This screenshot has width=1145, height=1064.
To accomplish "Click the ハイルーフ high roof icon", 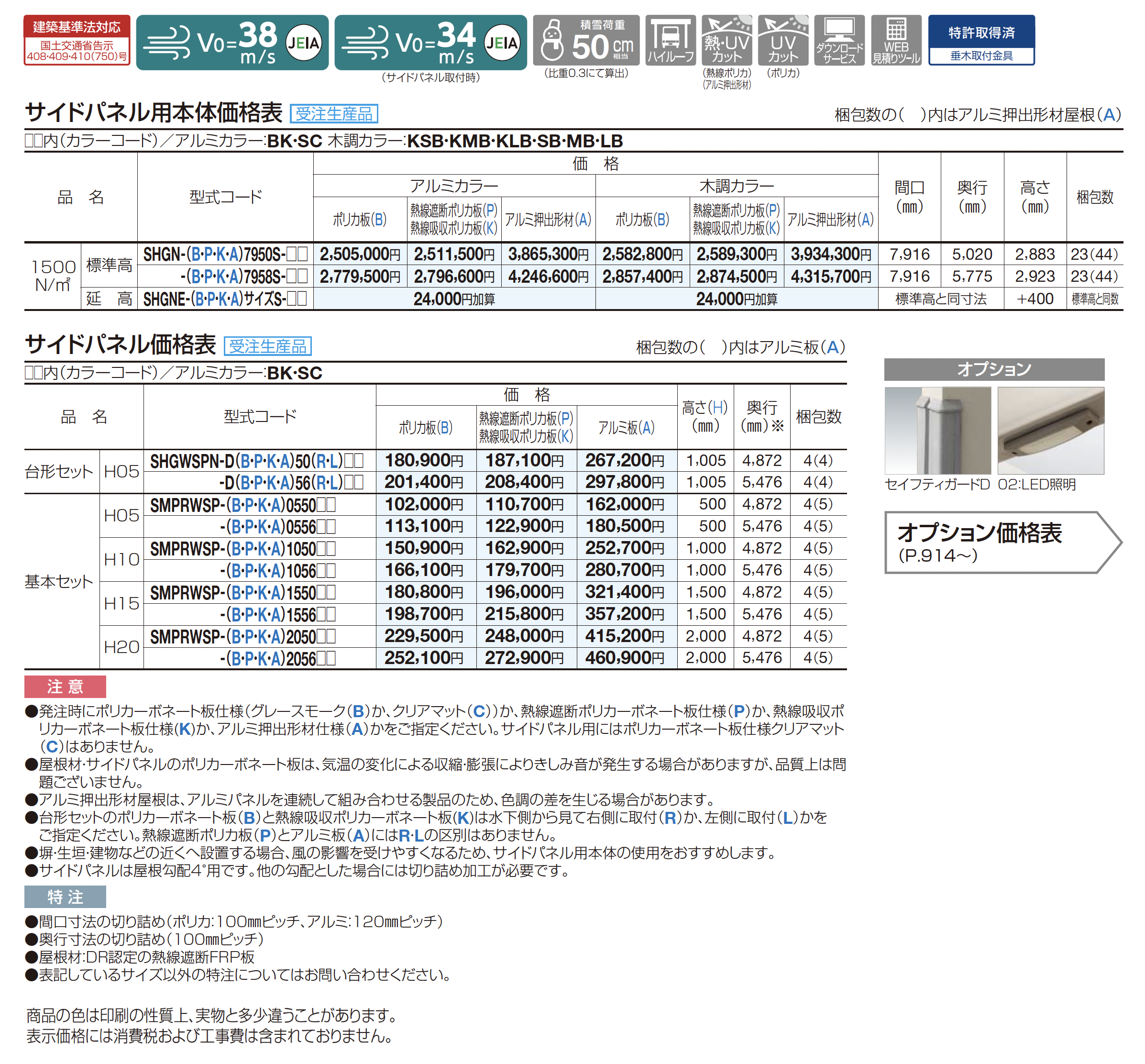I will coord(670,40).
